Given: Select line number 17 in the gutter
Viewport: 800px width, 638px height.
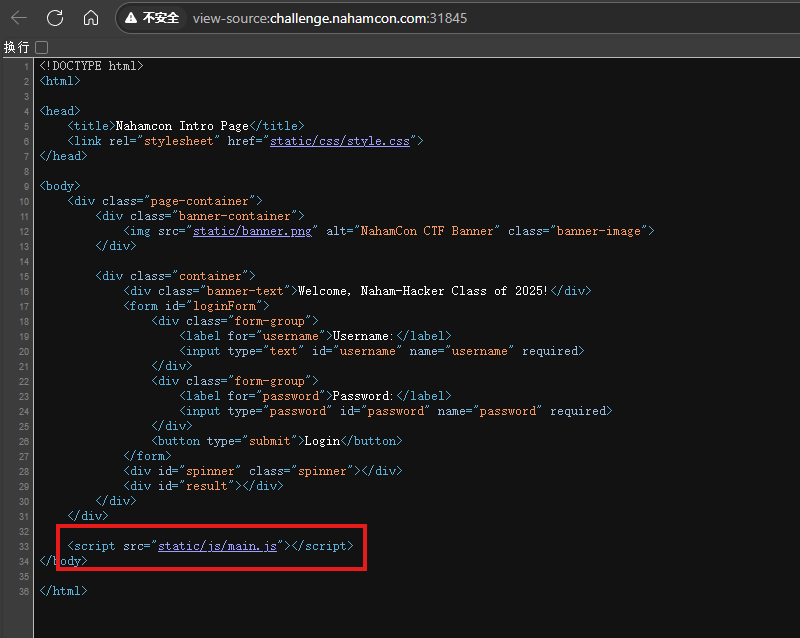Looking at the screenshot, I should [24, 307].
